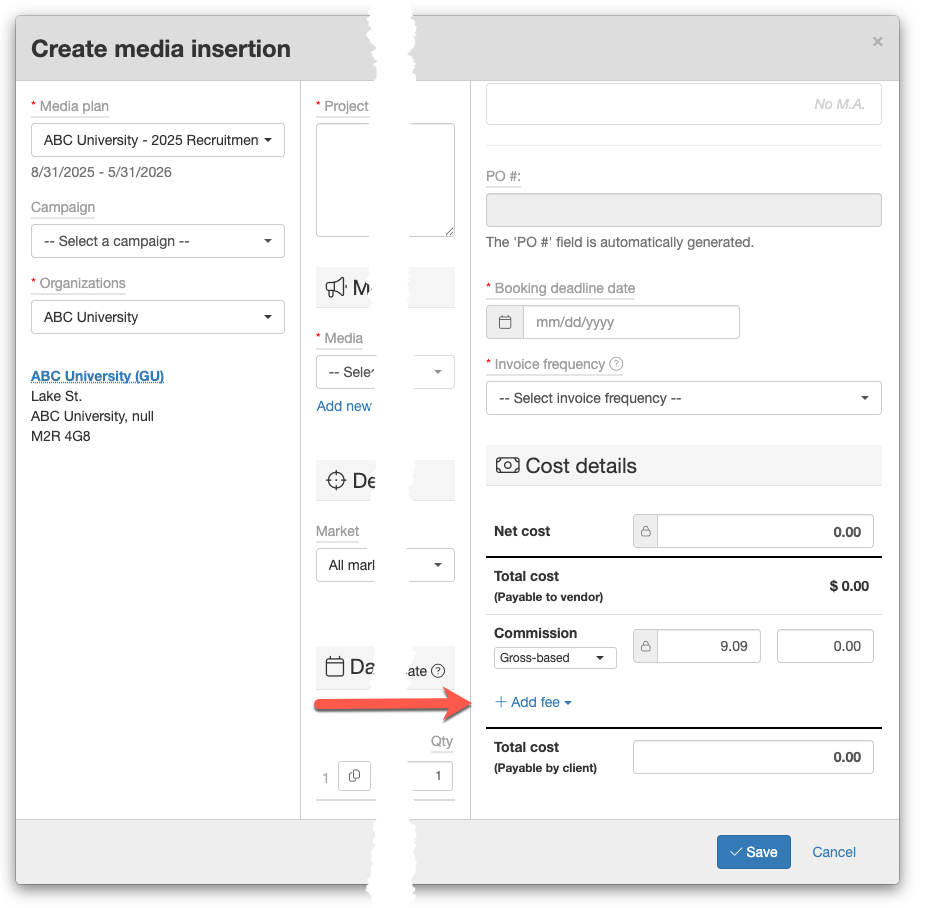Change the Gross-based commission type dropdown

pos(555,658)
